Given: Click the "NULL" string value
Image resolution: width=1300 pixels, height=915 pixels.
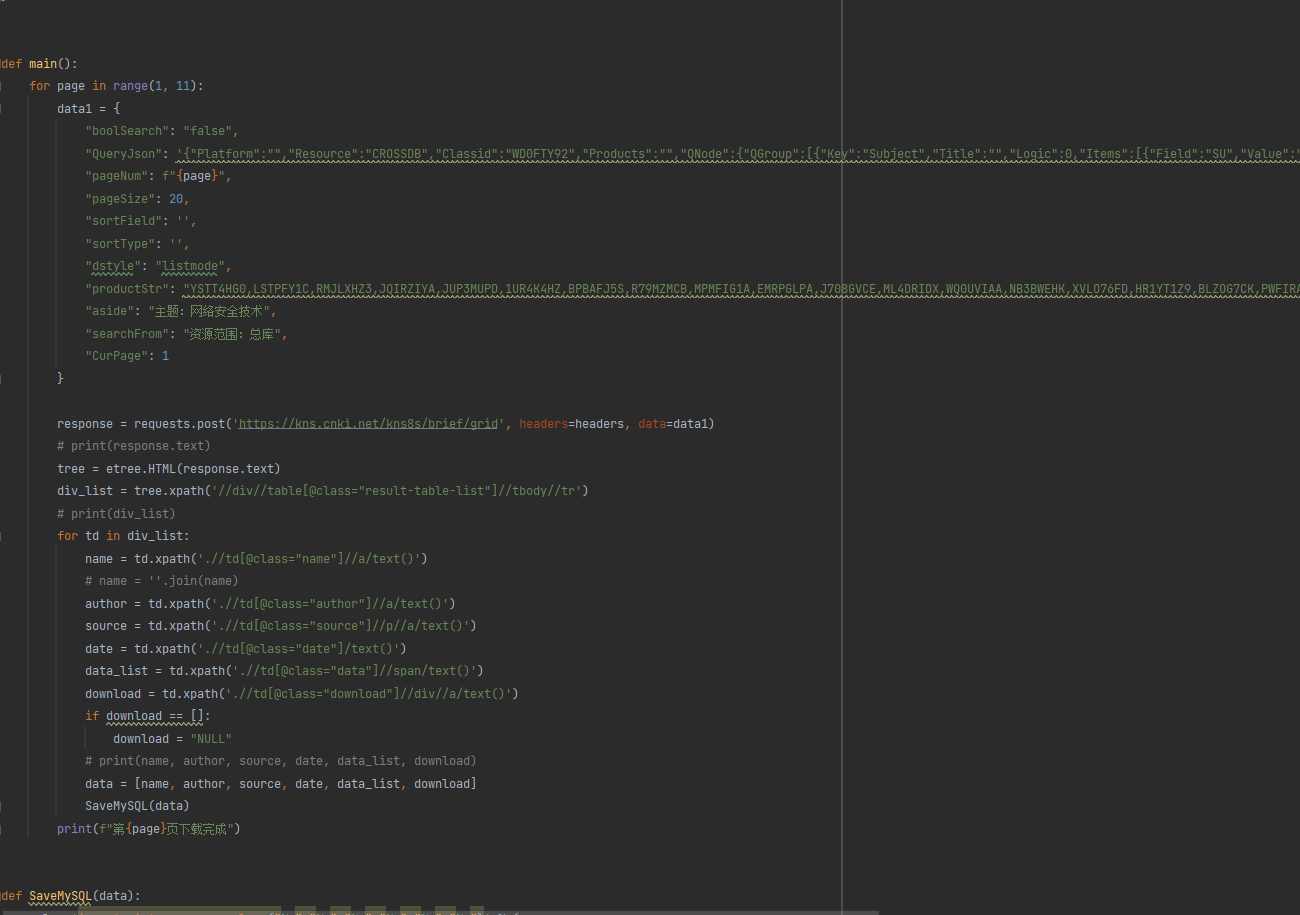Looking at the screenshot, I should (211, 739).
